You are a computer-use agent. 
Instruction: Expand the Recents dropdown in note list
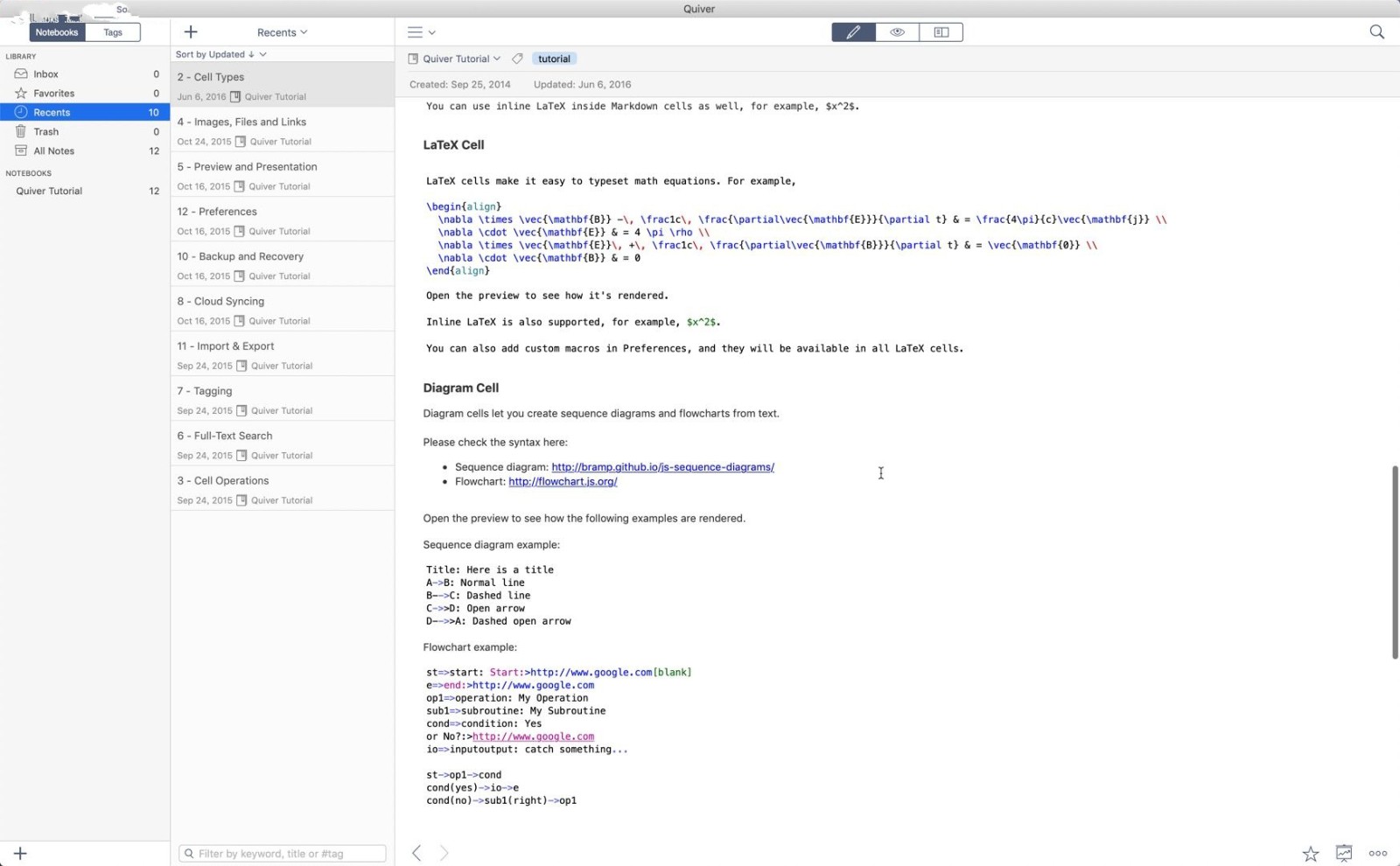282,32
